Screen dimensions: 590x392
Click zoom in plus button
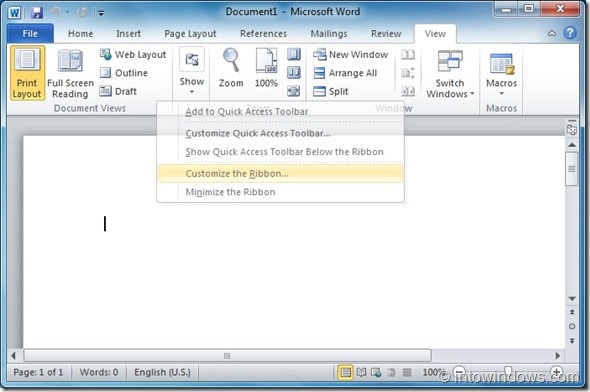556,372
